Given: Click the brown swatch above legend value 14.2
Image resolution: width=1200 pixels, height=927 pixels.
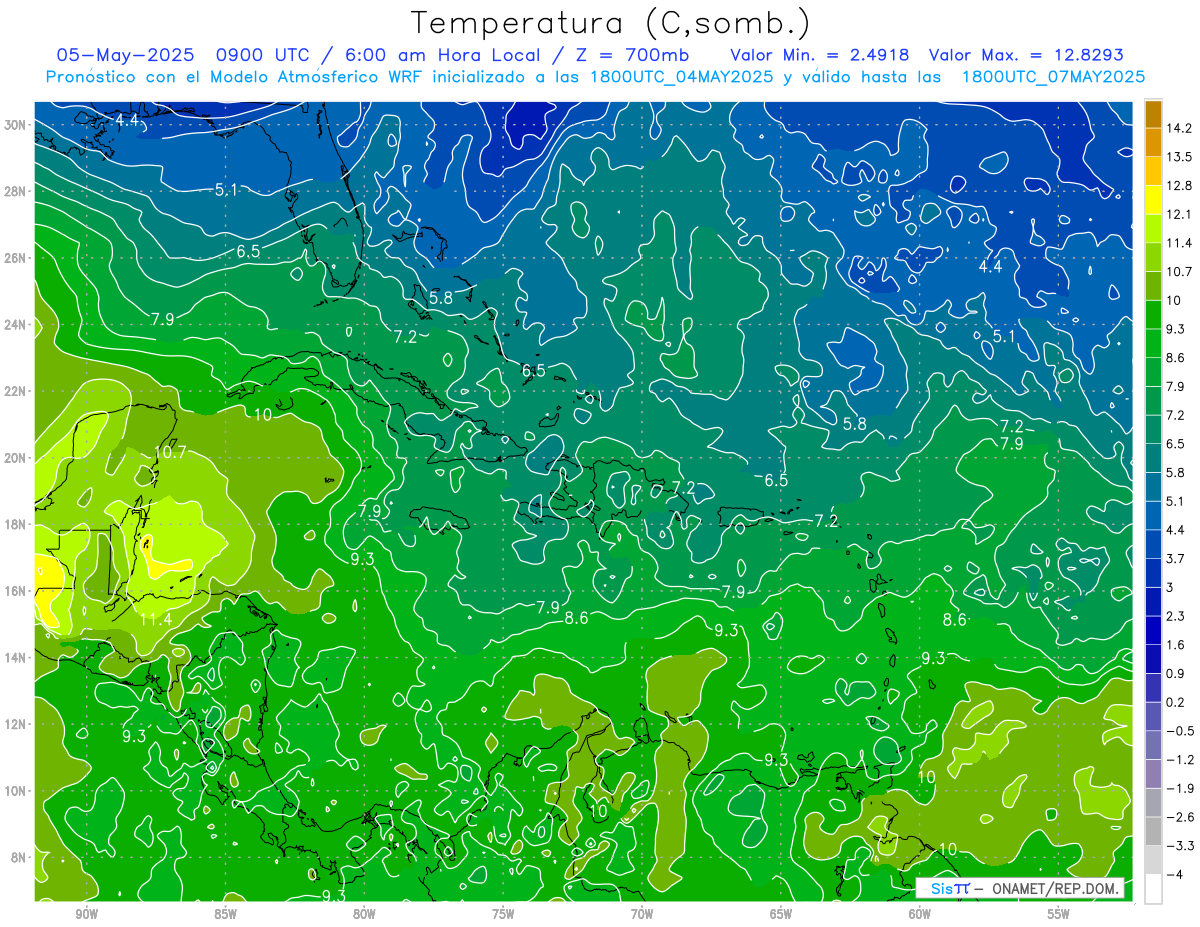Looking at the screenshot, I should (x=1153, y=114).
